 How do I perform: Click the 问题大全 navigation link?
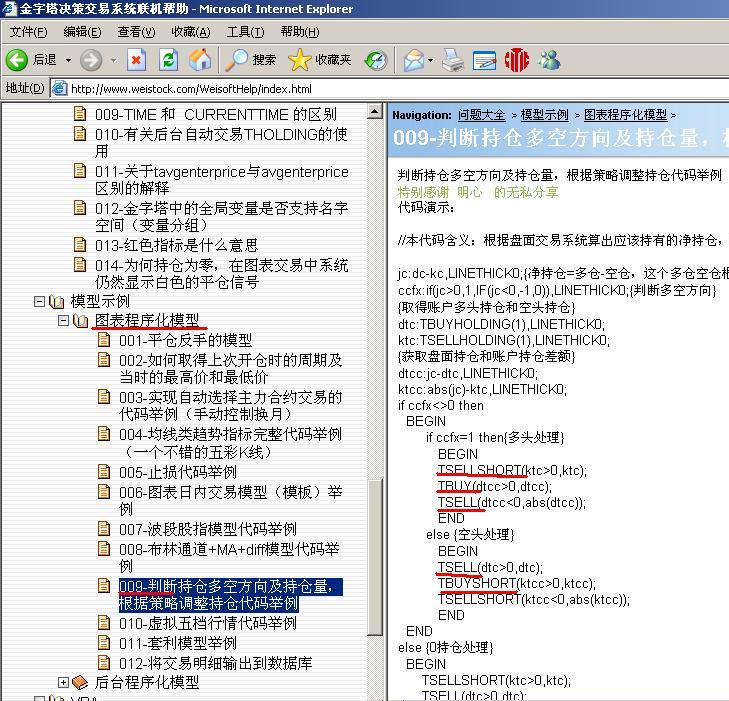pos(482,115)
